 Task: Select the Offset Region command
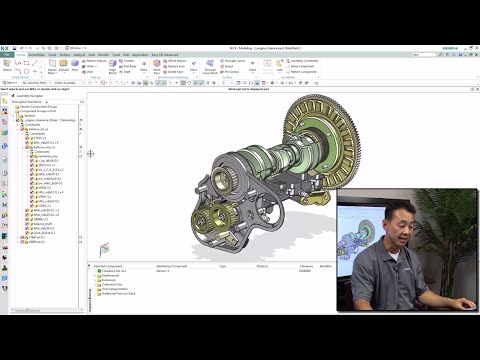[175, 61]
